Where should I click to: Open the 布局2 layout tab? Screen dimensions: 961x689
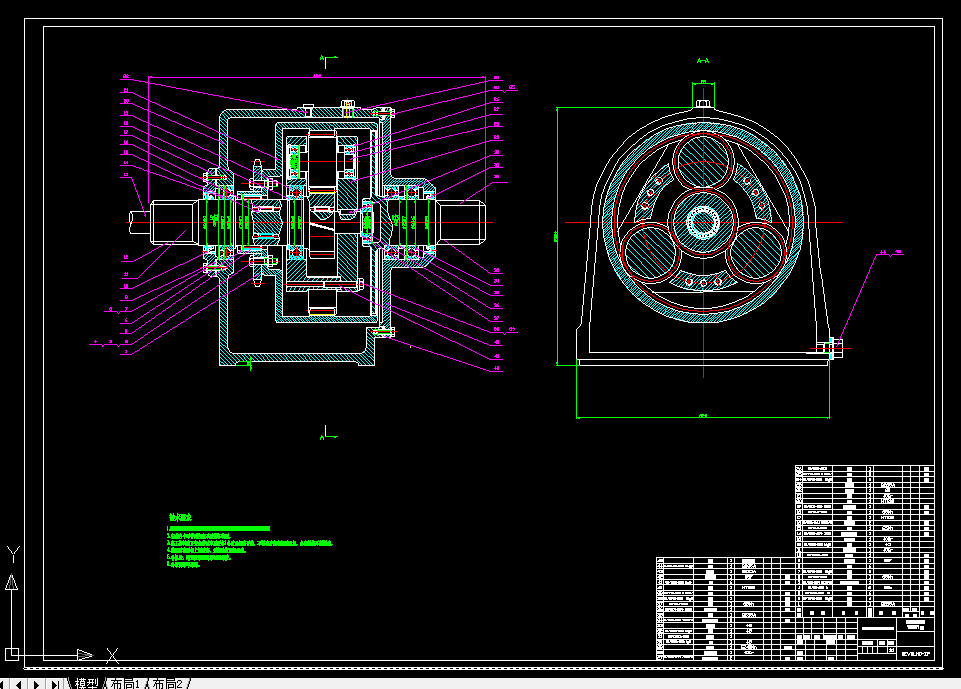tap(168, 683)
